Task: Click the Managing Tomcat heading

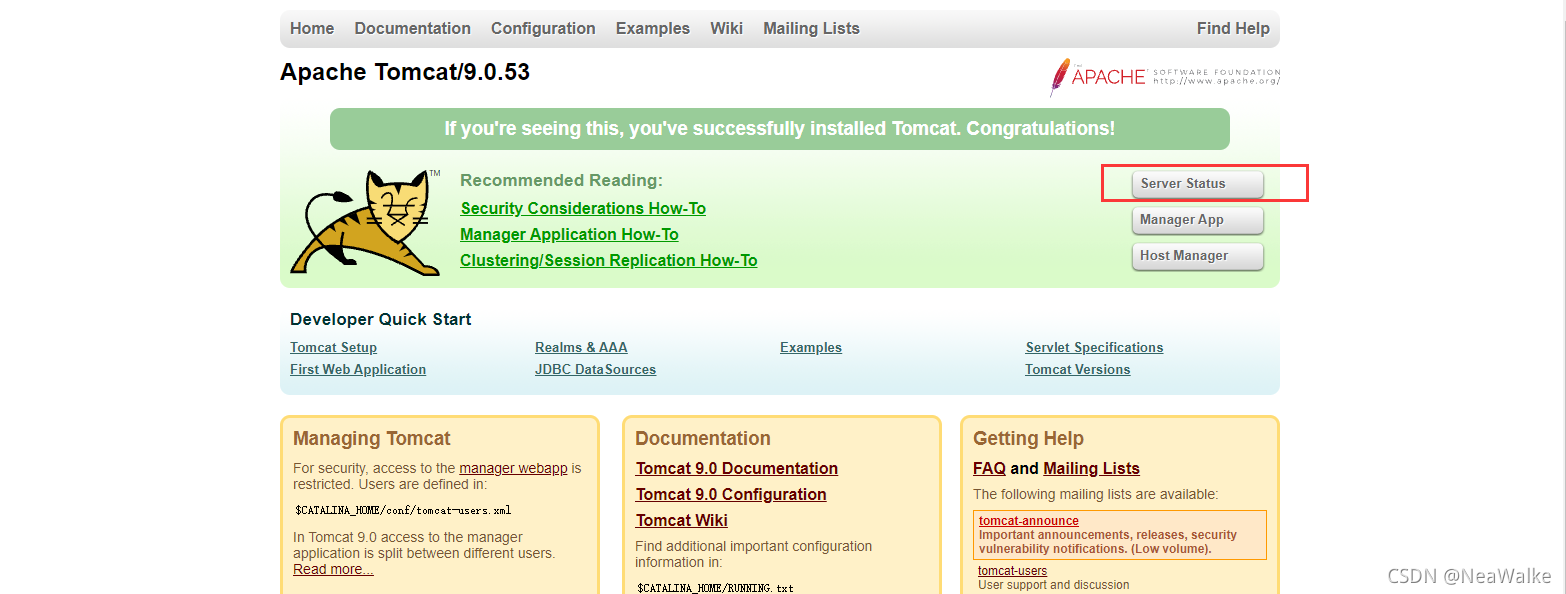Action: pyautogui.click(x=372, y=439)
